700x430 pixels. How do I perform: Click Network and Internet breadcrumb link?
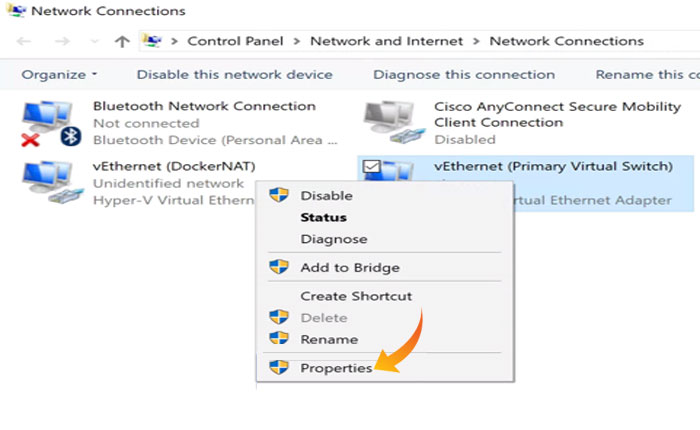coord(387,41)
